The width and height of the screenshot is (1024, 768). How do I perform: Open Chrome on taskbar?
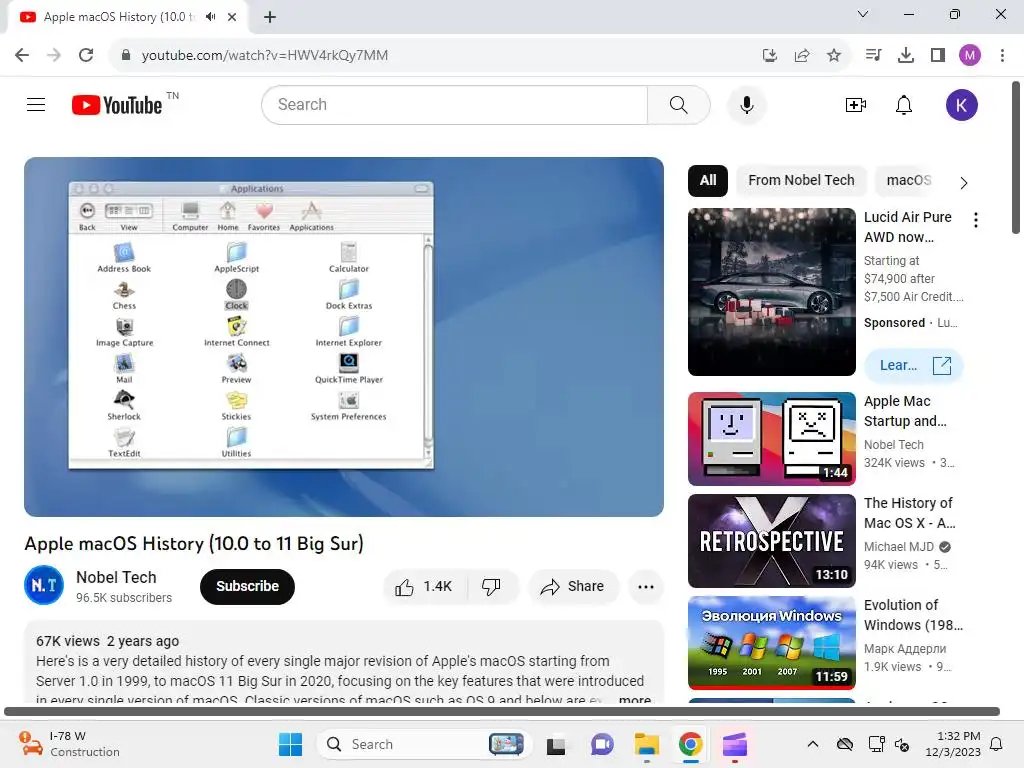[690, 744]
